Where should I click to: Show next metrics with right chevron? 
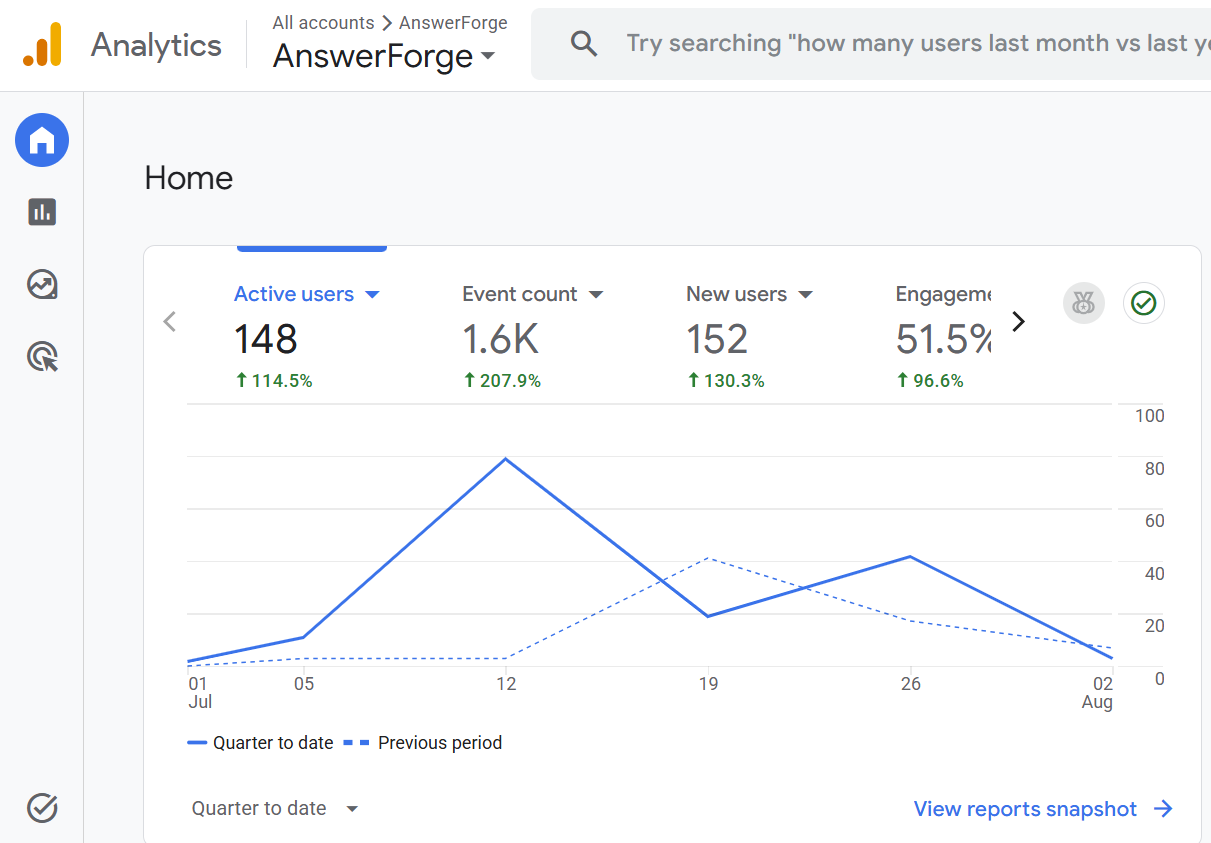tap(1018, 321)
